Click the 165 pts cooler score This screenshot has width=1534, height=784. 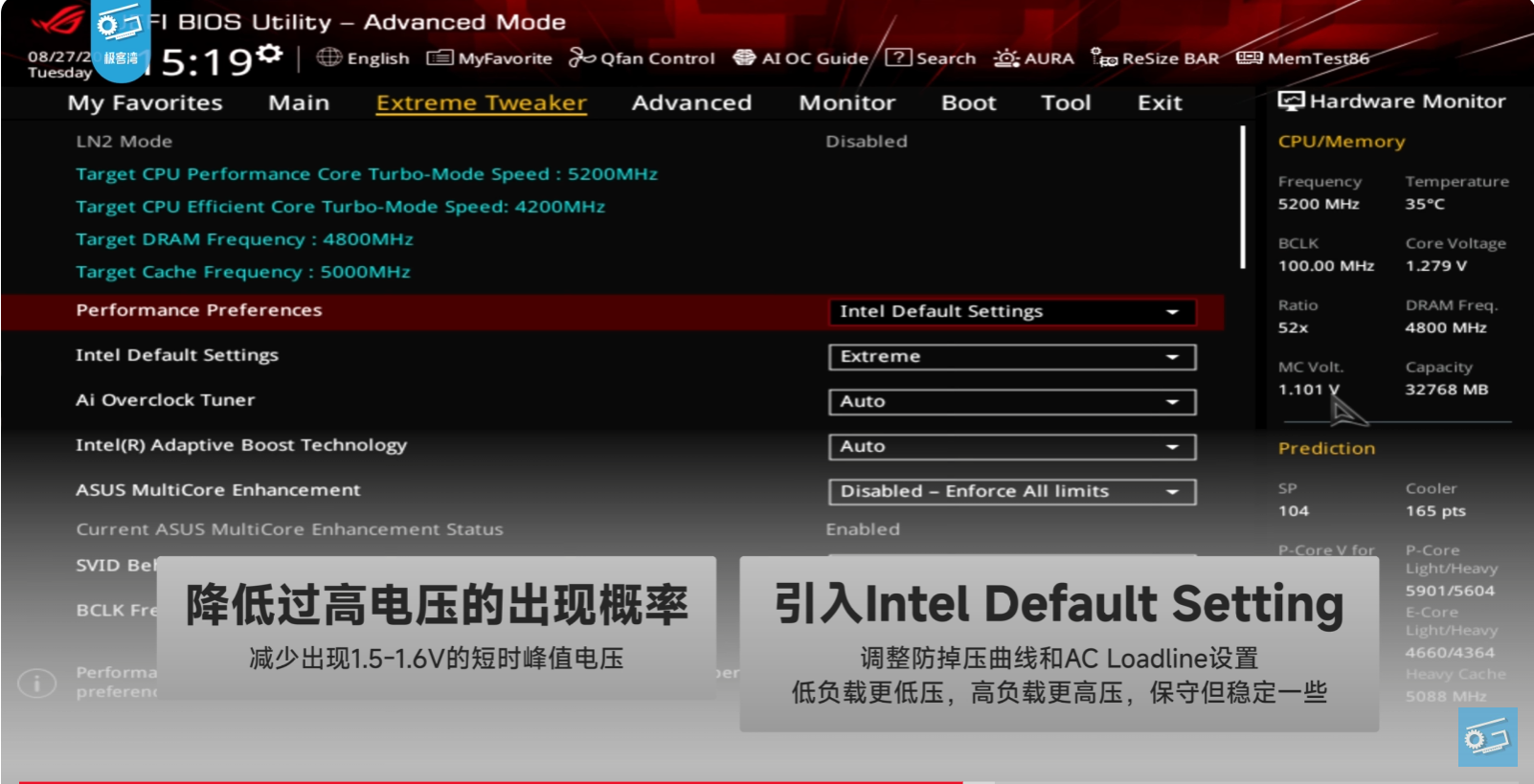(1435, 511)
